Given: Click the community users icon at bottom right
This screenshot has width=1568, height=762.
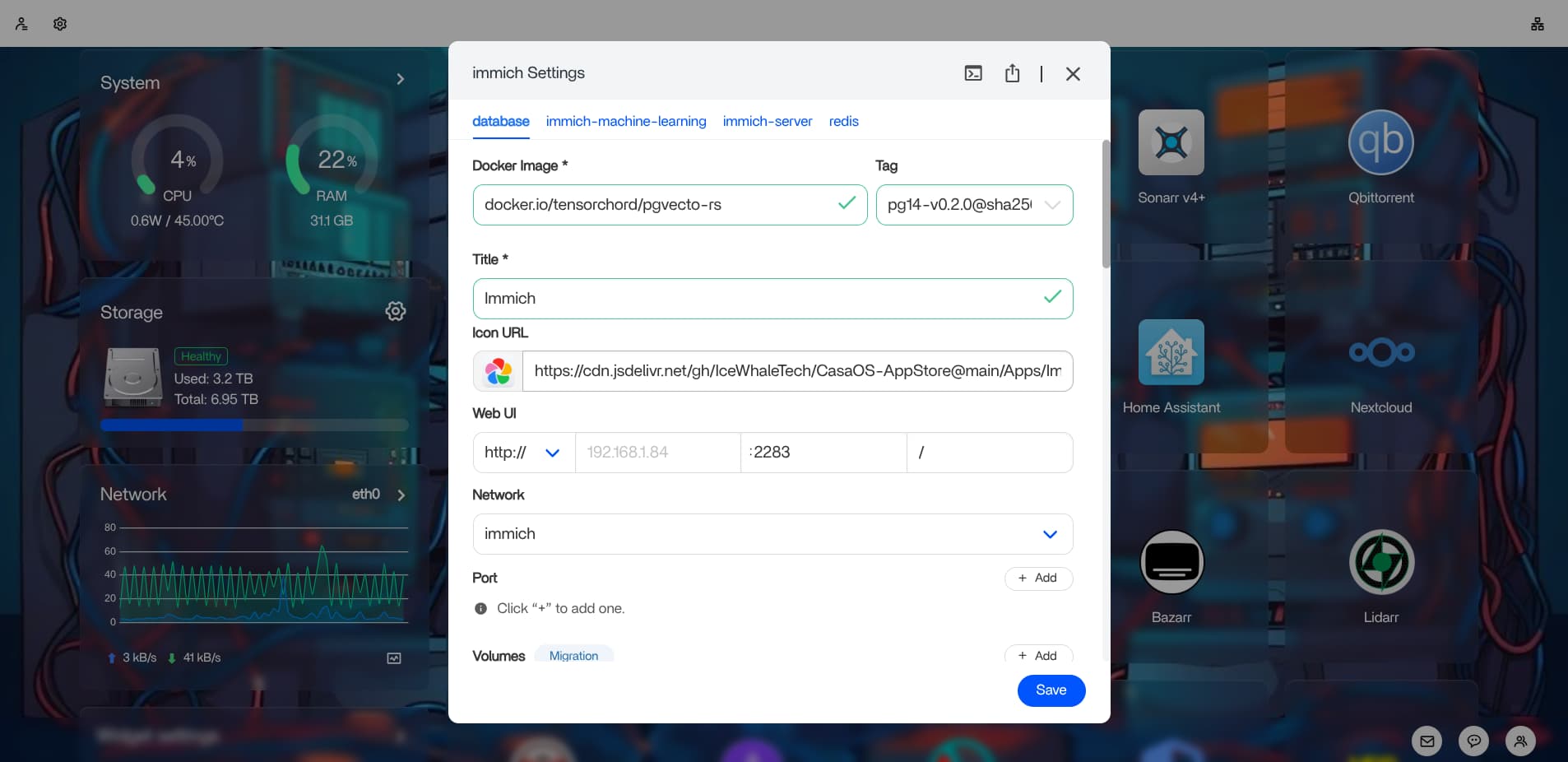Looking at the screenshot, I should click(1521, 741).
